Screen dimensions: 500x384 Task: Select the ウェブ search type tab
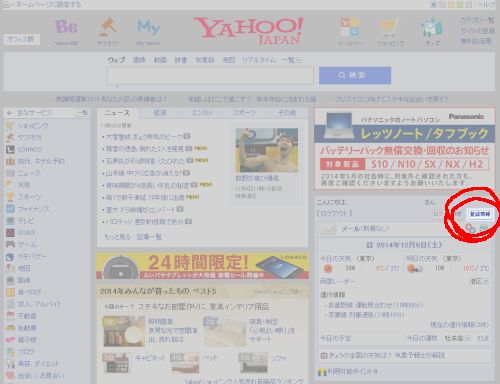click(x=116, y=60)
